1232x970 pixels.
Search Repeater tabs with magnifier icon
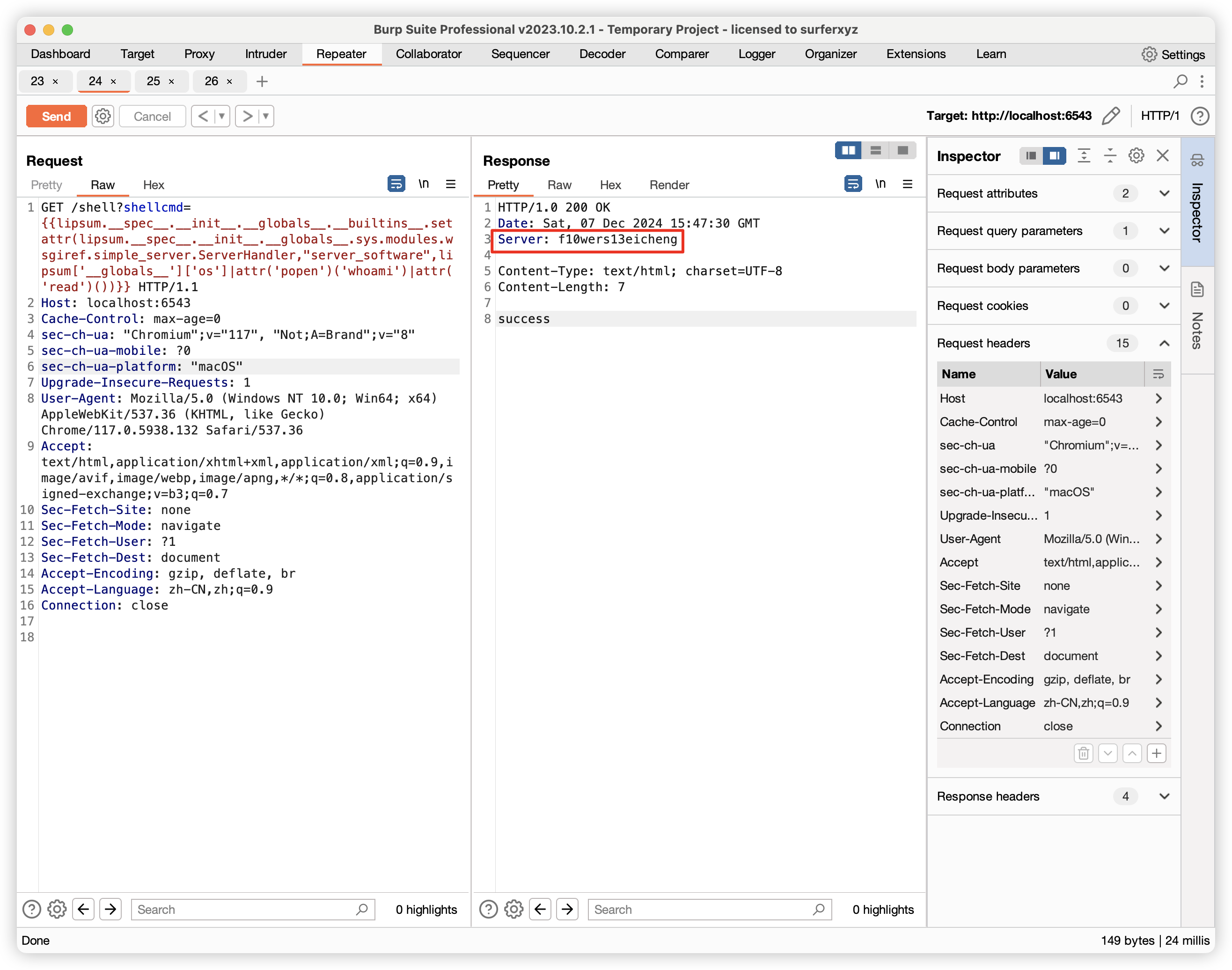tap(1181, 81)
